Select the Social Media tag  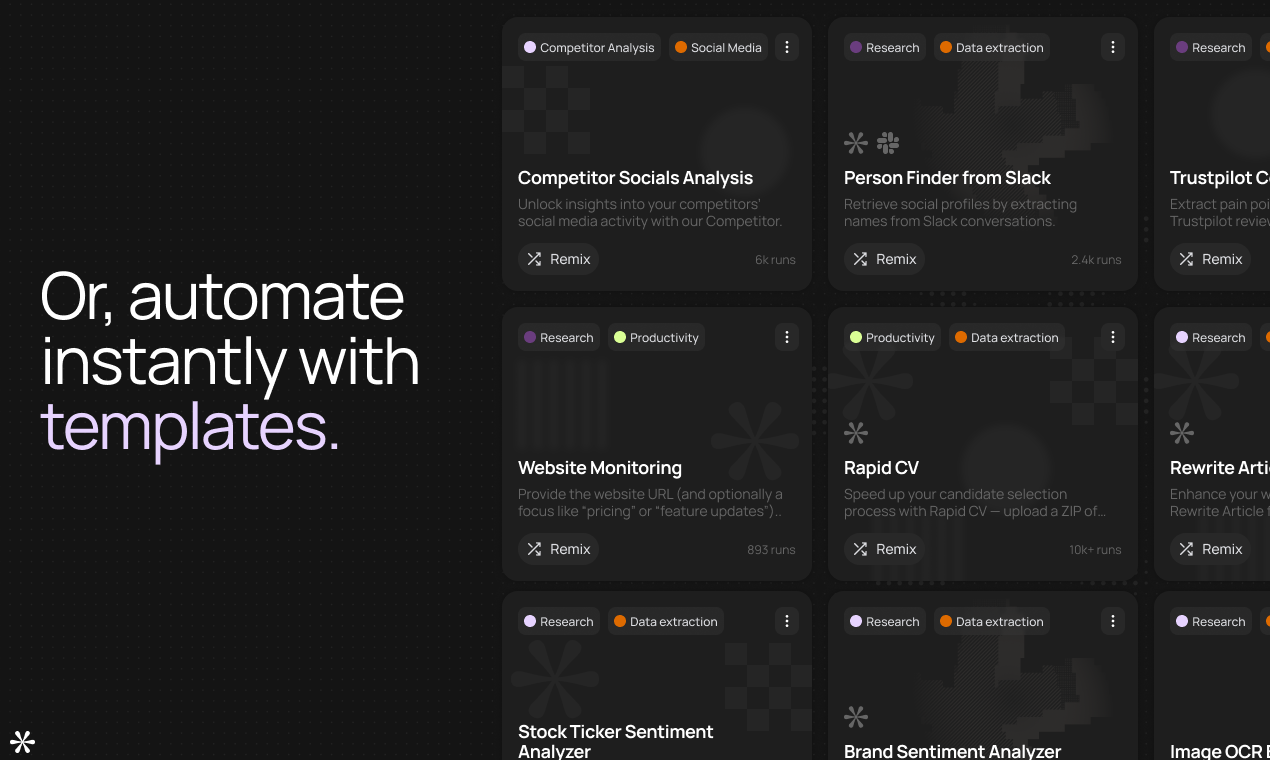coord(717,48)
